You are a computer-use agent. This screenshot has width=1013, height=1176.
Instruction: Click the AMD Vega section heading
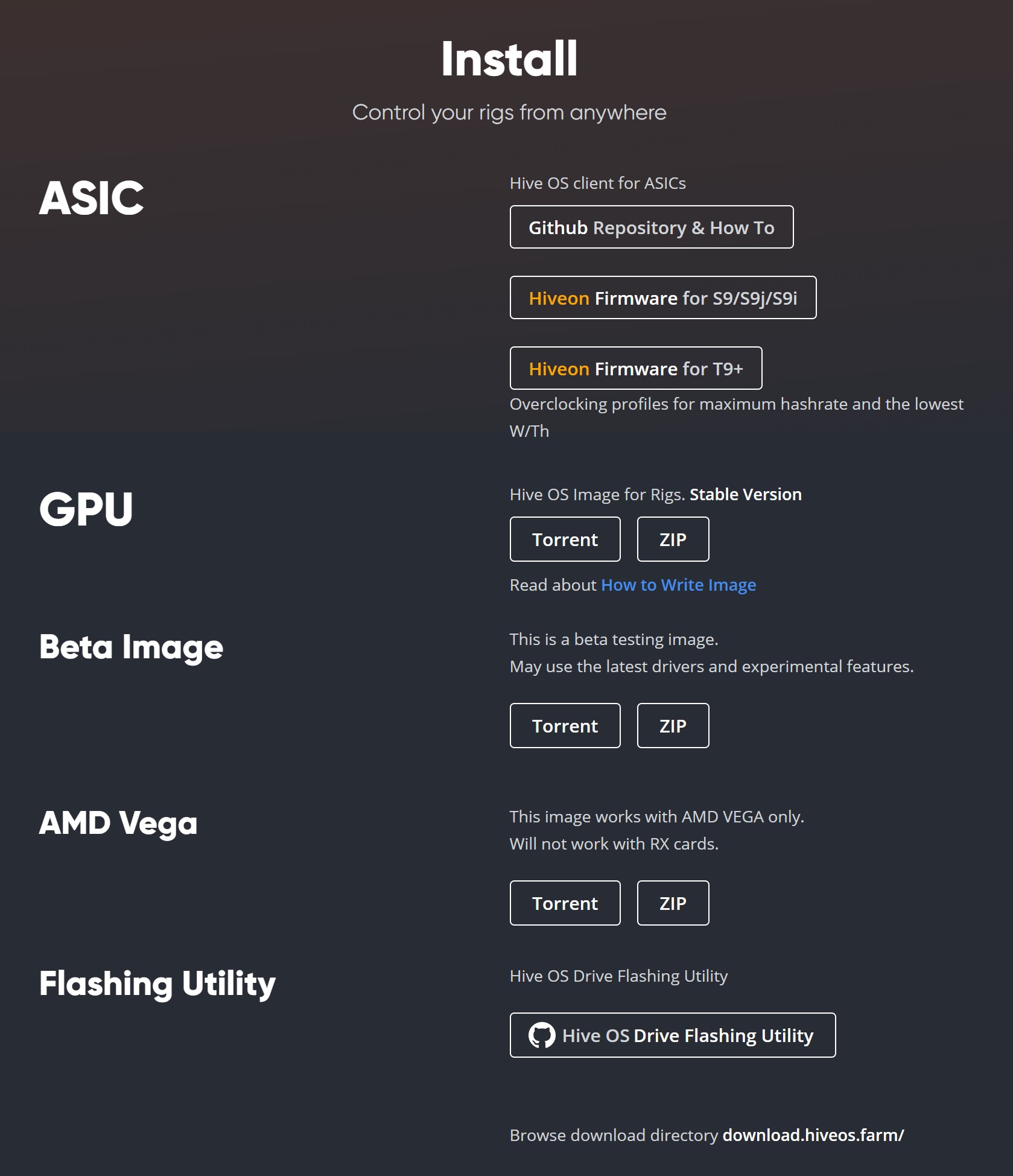coord(118,824)
